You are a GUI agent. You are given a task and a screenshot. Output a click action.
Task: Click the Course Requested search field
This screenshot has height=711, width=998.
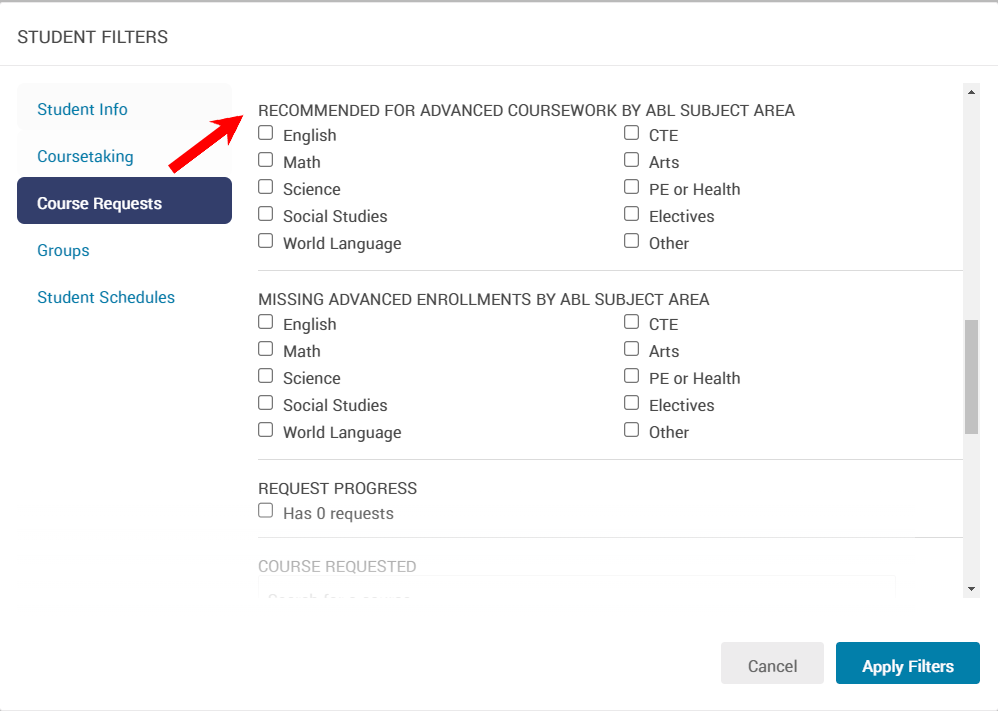(576, 590)
